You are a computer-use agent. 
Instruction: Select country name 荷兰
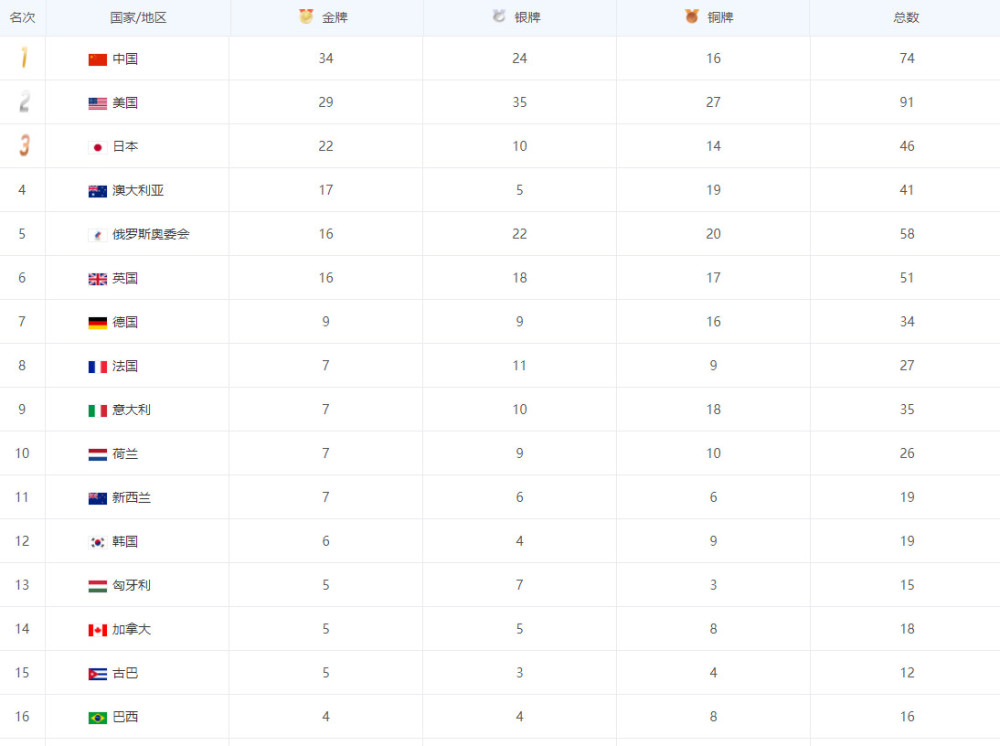point(125,454)
